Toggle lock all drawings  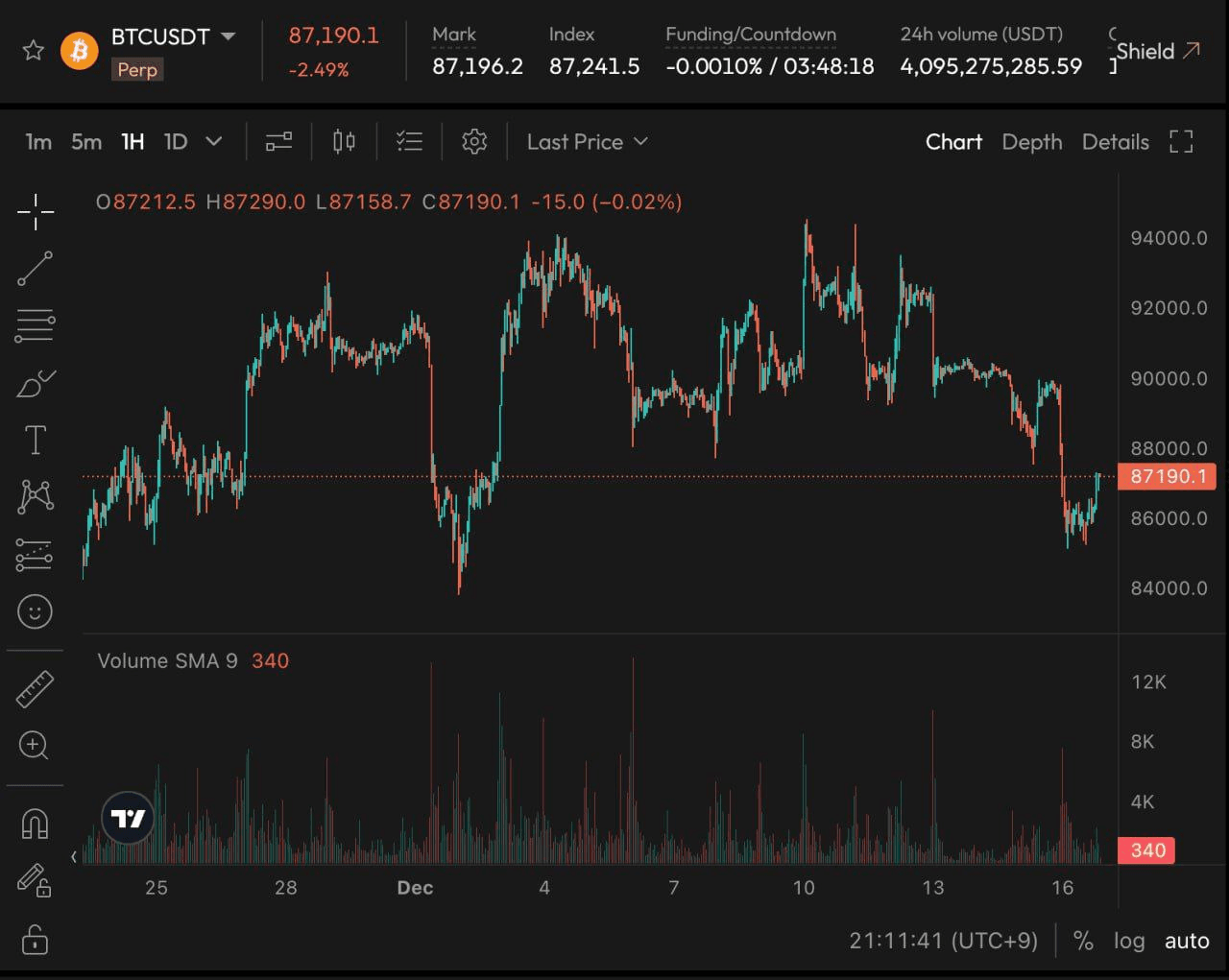(36, 939)
